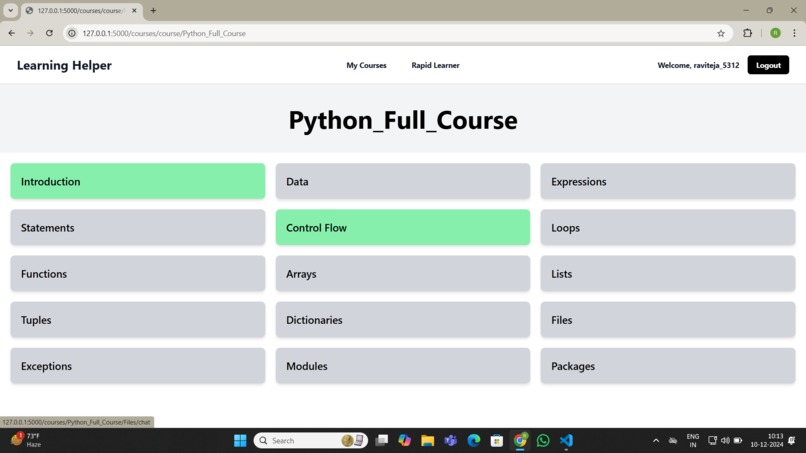Launch Copilot from the taskbar

click(405, 441)
